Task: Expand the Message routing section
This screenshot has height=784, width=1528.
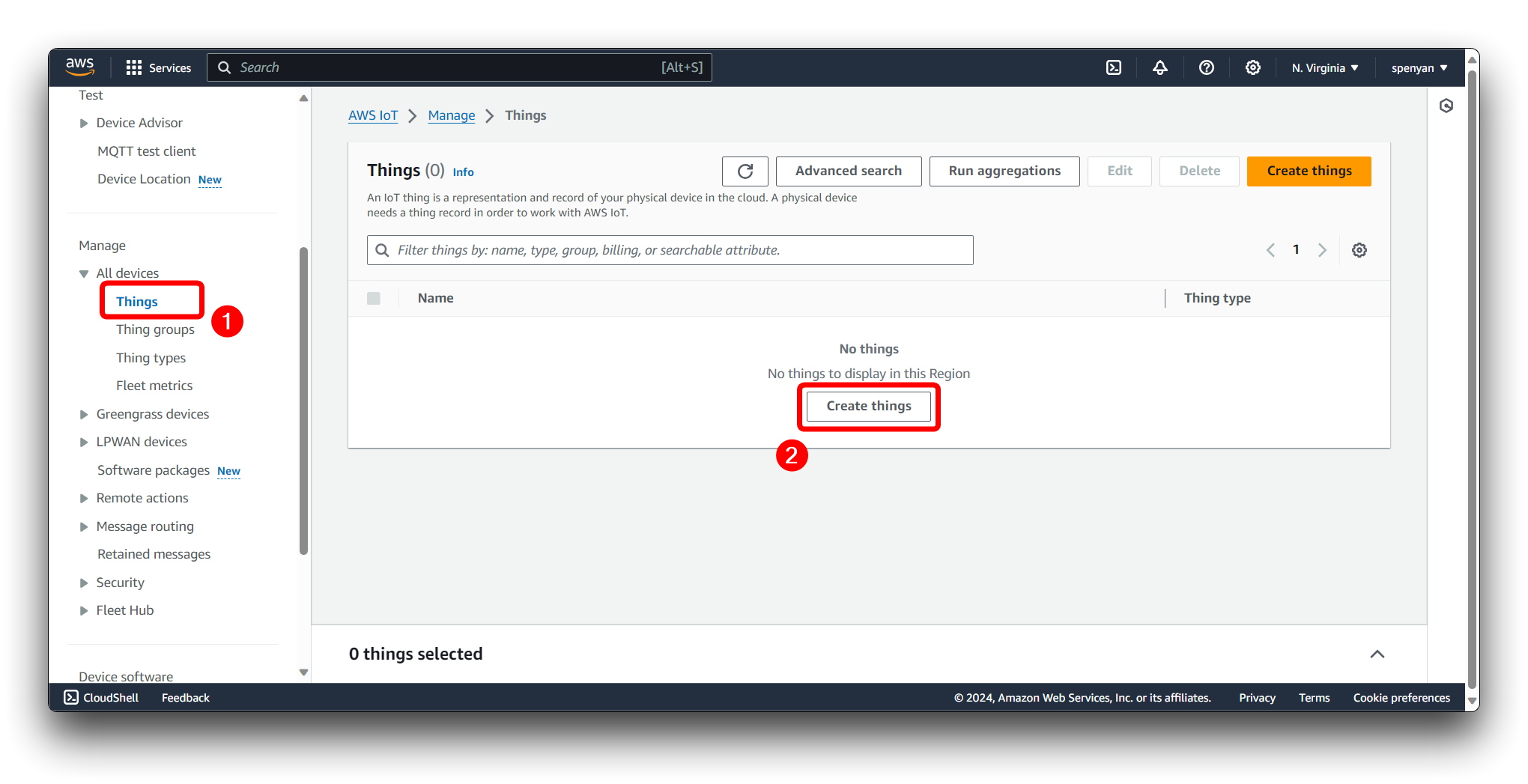Action: point(84,526)
